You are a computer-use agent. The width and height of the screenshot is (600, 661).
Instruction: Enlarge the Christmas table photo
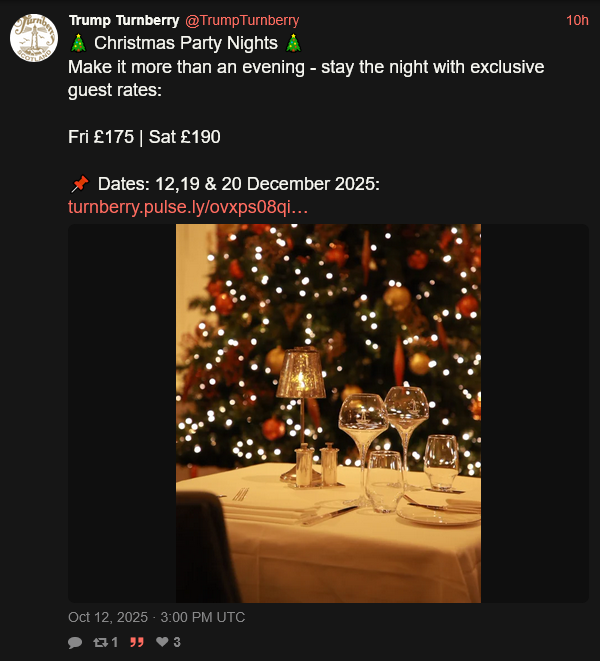pos(328,413)
